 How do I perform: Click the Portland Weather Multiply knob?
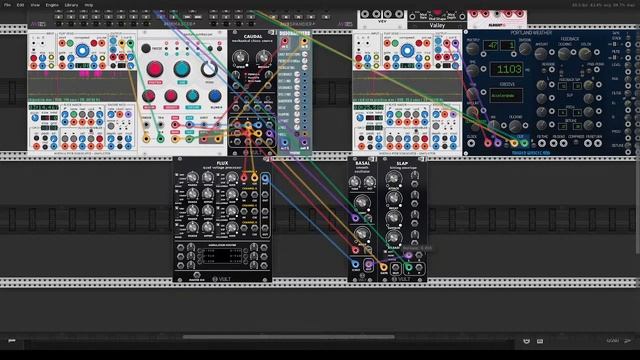pos(472,49)
